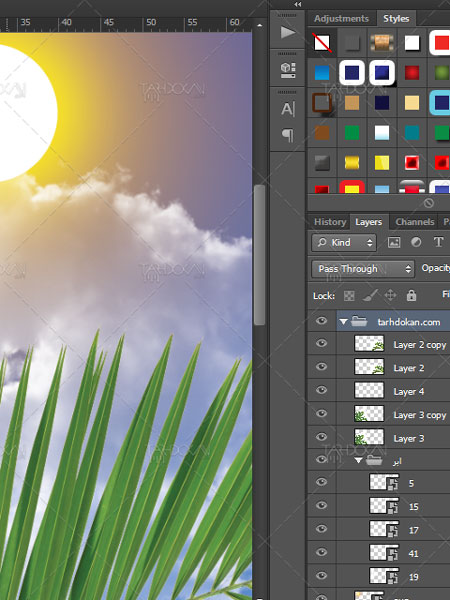450x600 pixels.
Task: Select Layer 2 copy thumbnail
Action: pyautogui.click(x=369, y=344)
